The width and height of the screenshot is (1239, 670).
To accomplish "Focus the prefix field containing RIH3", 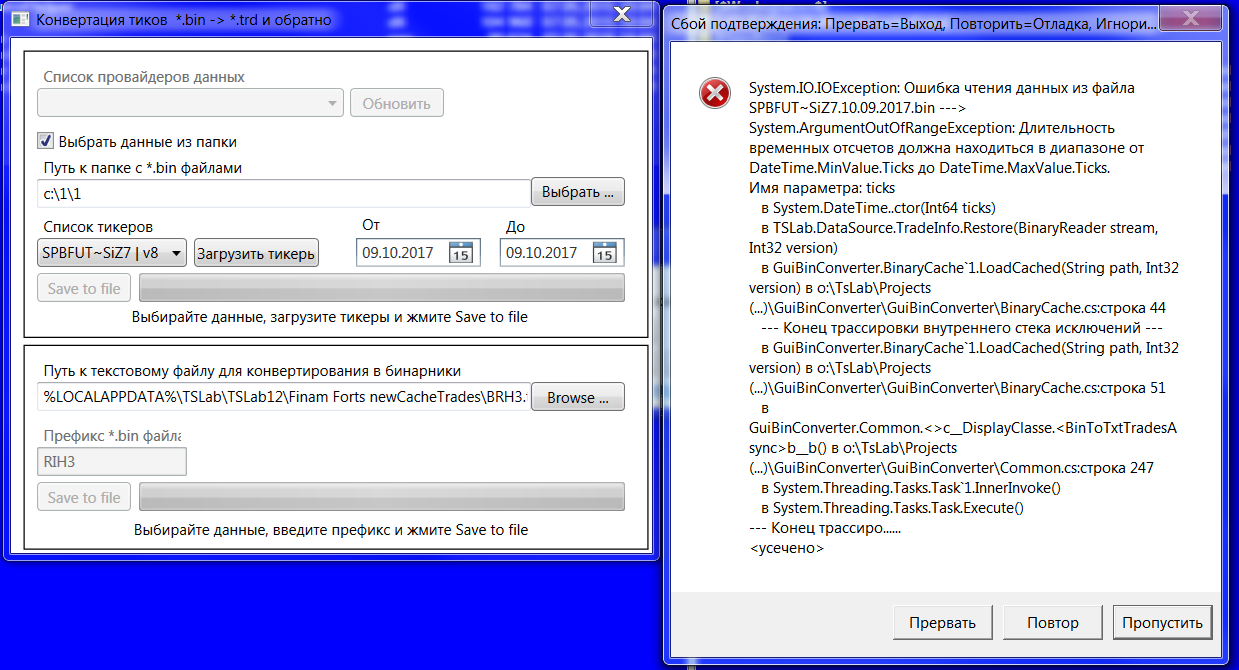I will [x=112, y=461].
